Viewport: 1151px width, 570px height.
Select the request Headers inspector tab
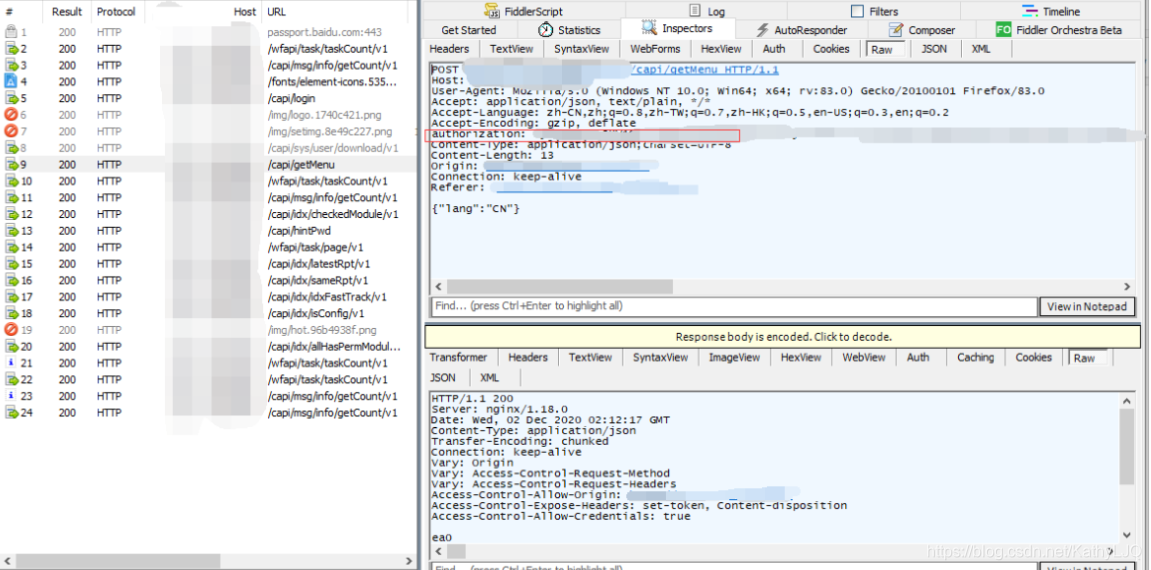point(449,49)
